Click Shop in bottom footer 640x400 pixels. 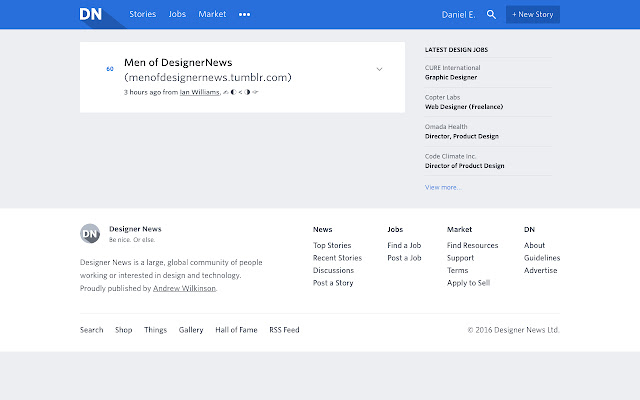[x=123, y=330]
